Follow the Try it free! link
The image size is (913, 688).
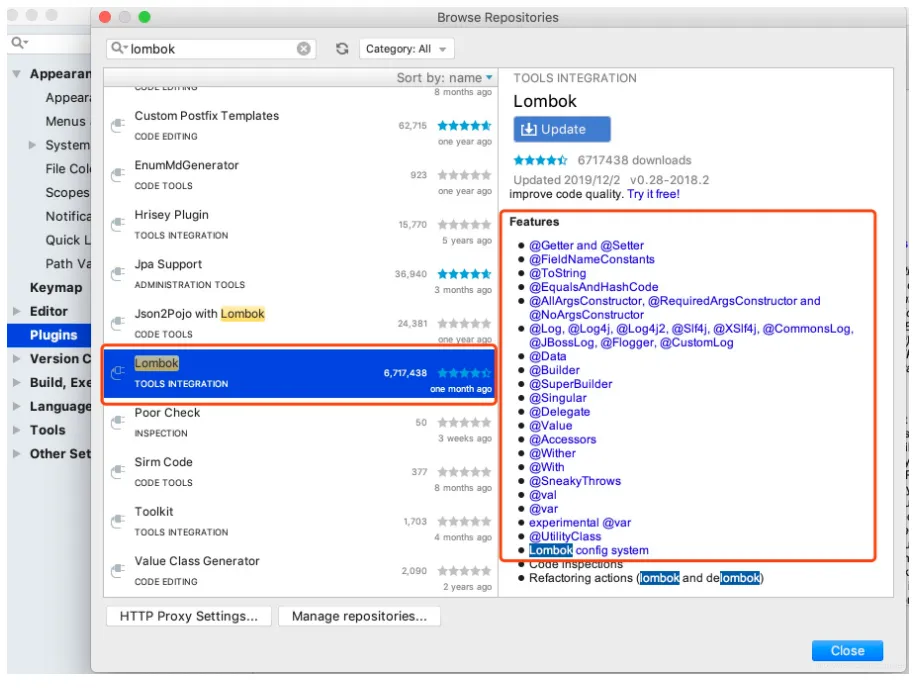click(x=653, y=194)
